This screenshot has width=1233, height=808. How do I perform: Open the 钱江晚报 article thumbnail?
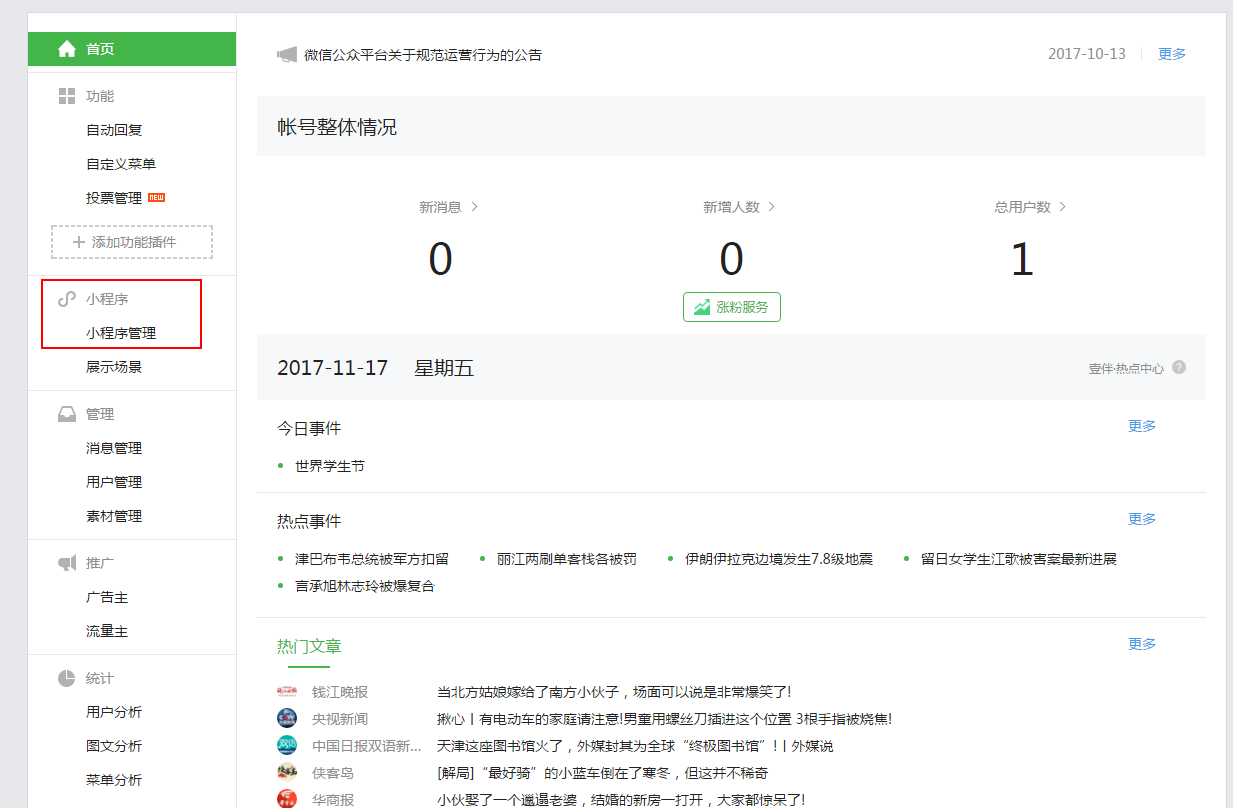coord(287,692)
